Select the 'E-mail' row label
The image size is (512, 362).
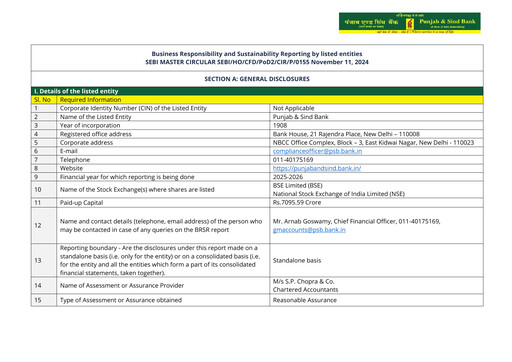(x=68, y=151)
